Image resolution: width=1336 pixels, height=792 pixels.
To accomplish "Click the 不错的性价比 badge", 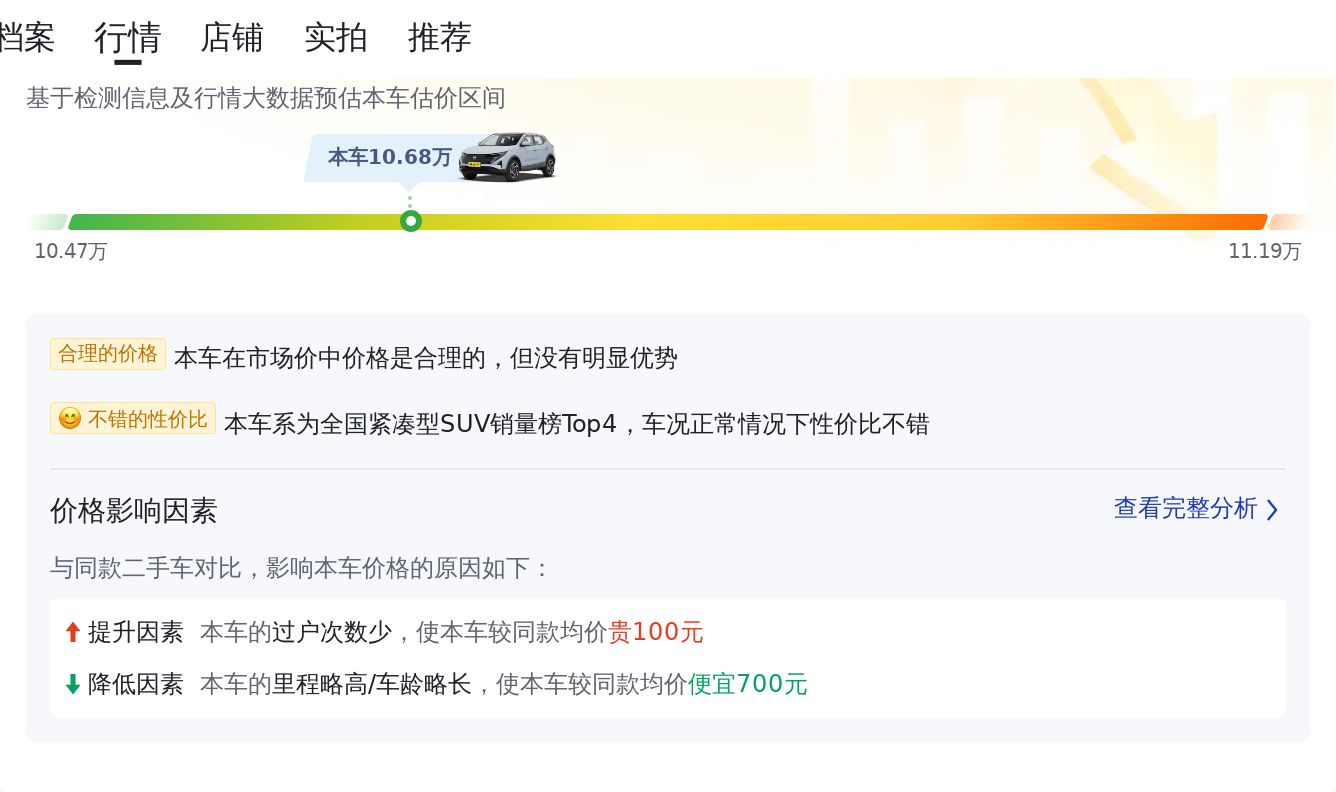I will click(x=133, y=419).
